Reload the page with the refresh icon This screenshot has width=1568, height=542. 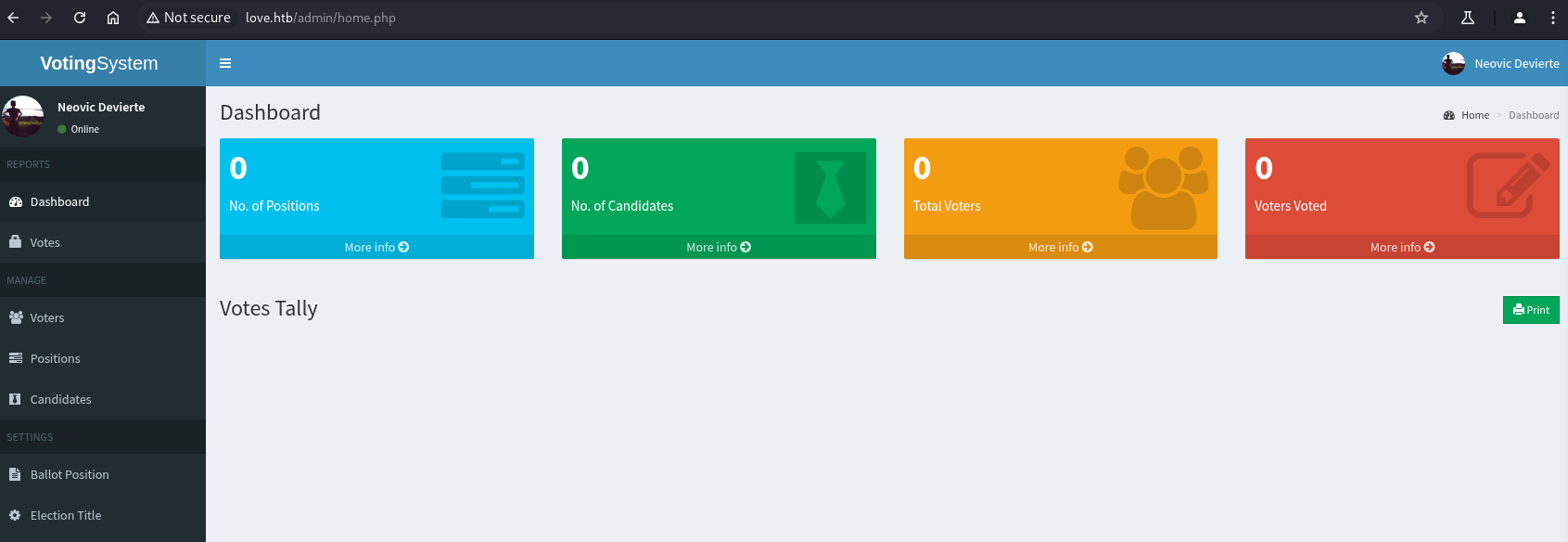coord(80,18)
